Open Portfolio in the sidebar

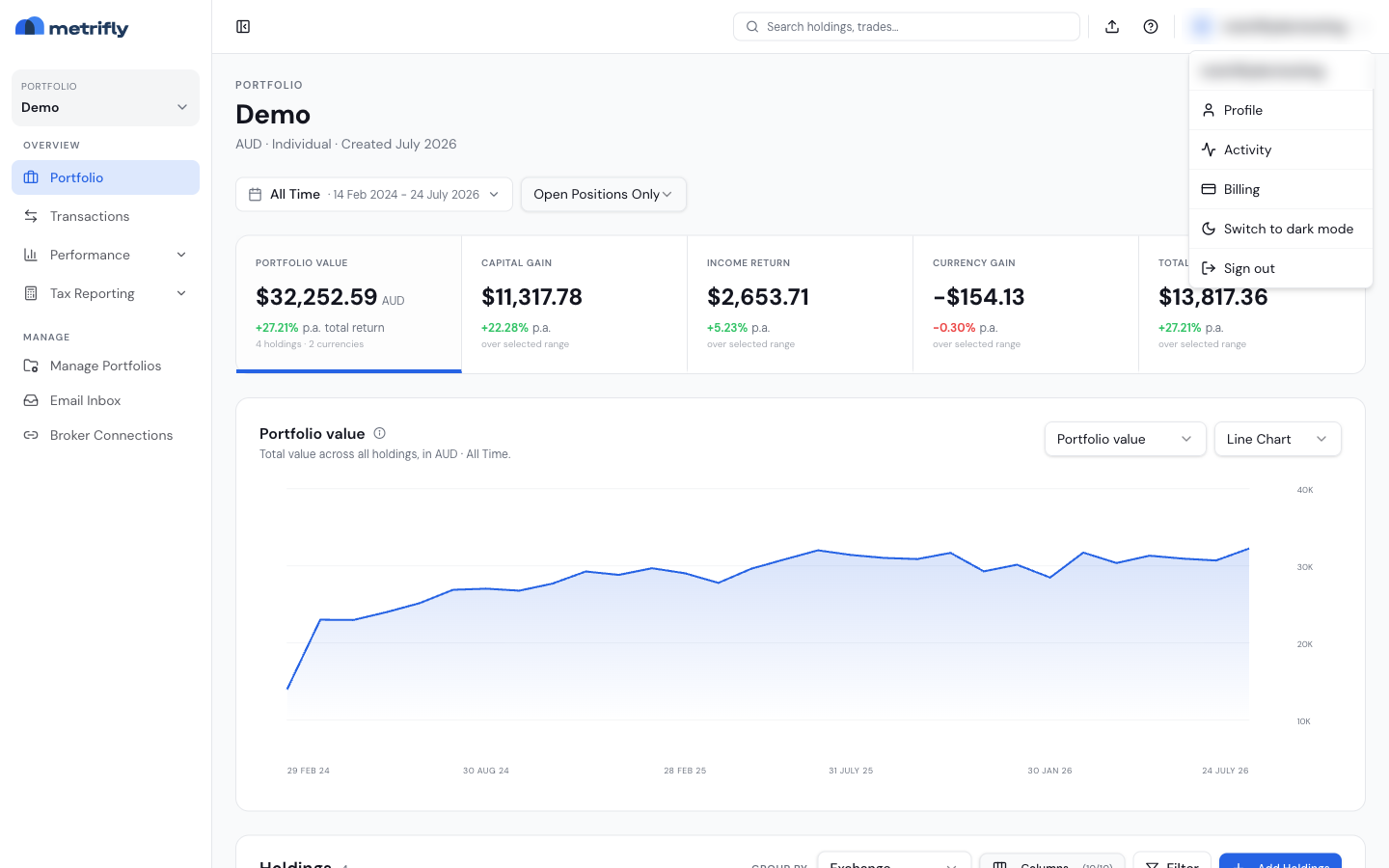(105, 177)
